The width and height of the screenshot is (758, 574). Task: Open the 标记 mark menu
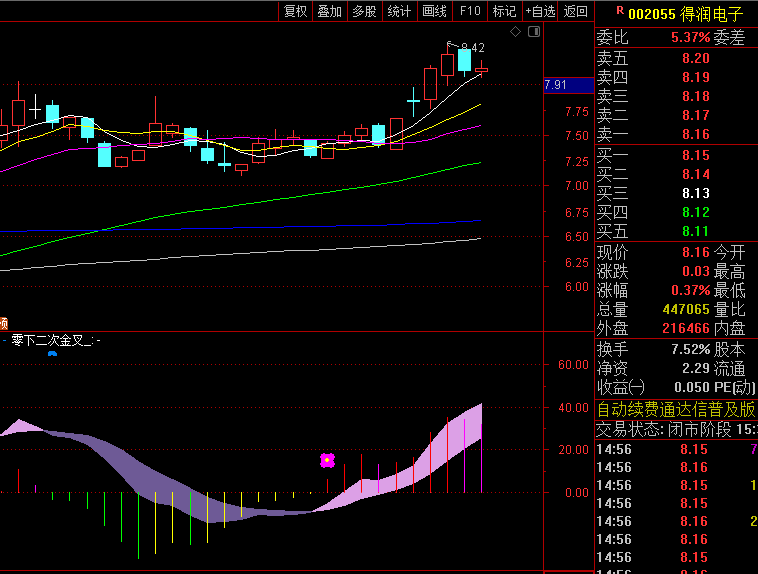(504, 11)
